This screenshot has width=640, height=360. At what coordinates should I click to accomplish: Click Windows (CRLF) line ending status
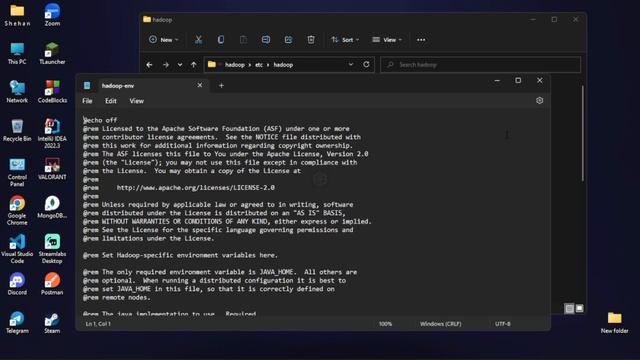(x=440, y=324)
